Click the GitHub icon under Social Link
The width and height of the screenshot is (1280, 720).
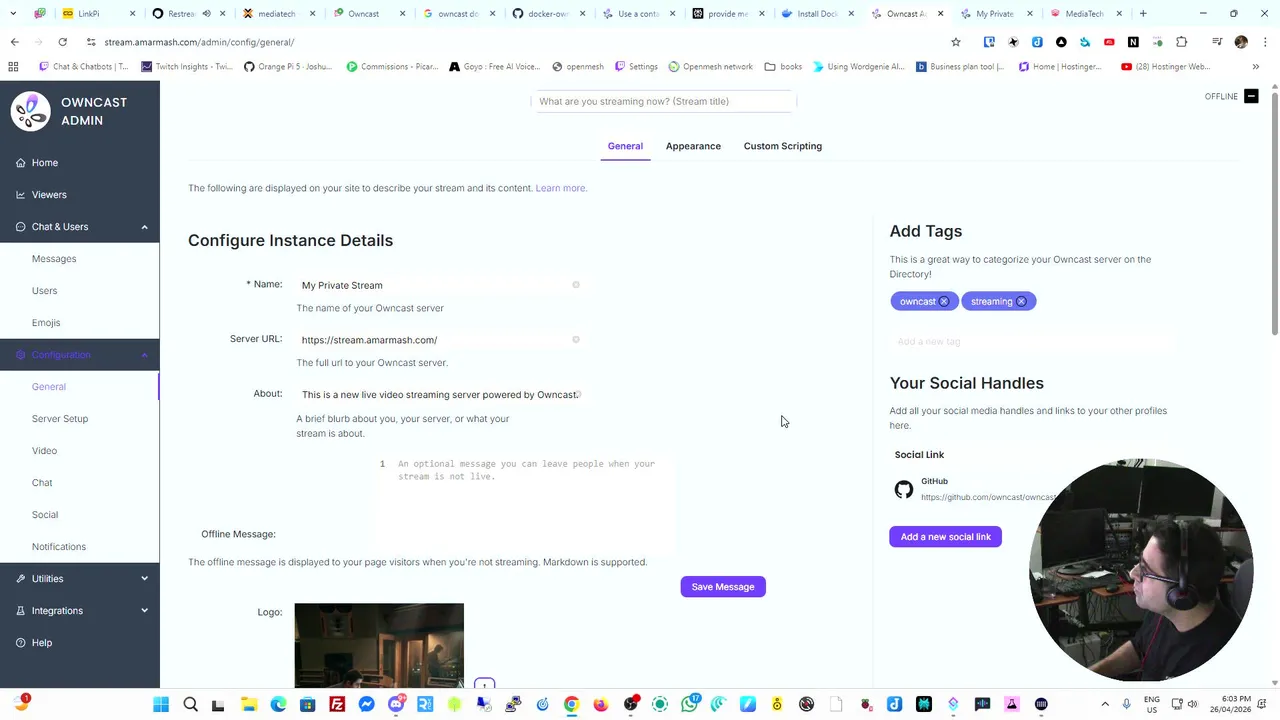[x=904, y=489]
